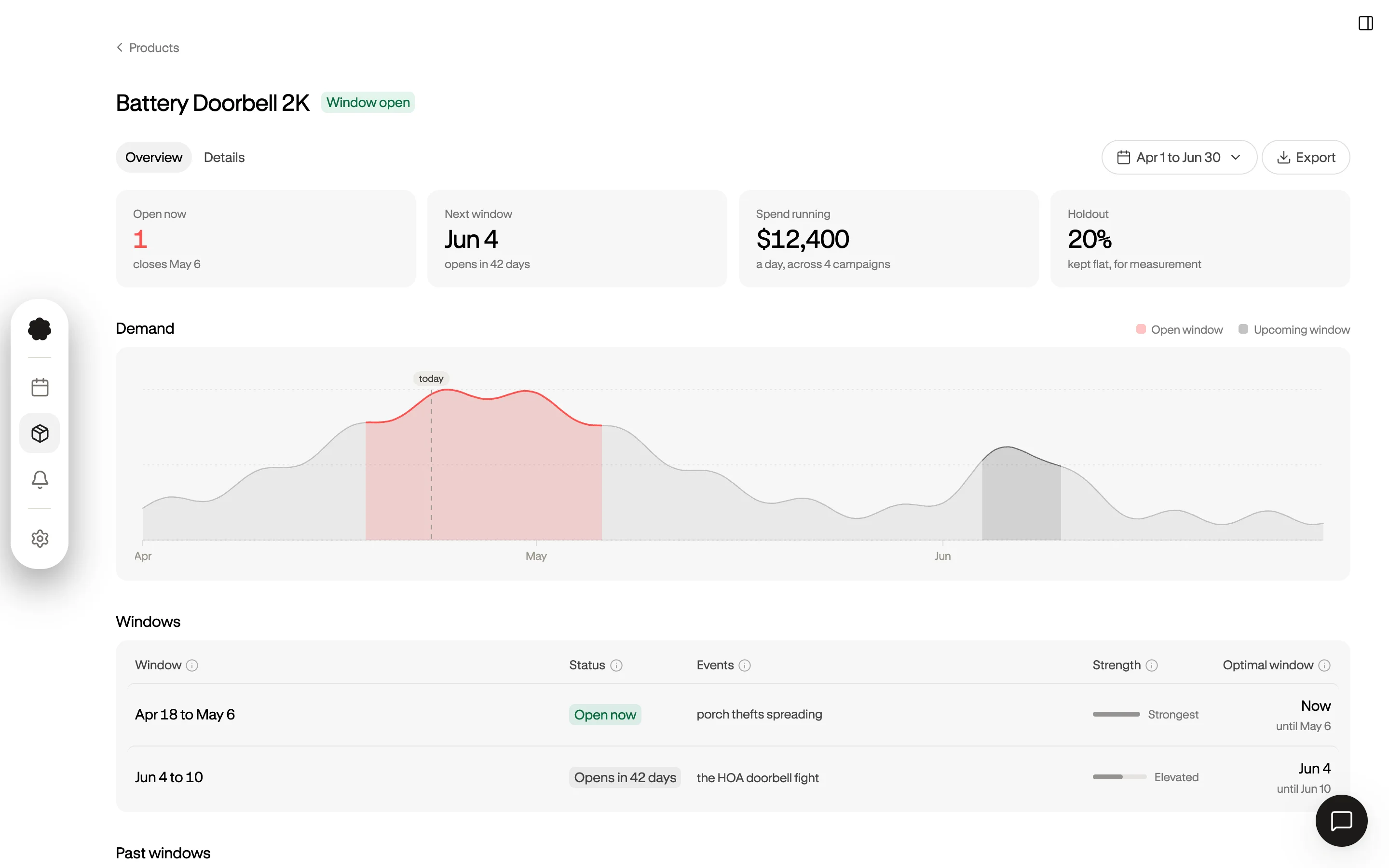This screenshot has width=1389, height=868.
Task: Click the Strongest strength bar
Action: [x=1116, y=714]
